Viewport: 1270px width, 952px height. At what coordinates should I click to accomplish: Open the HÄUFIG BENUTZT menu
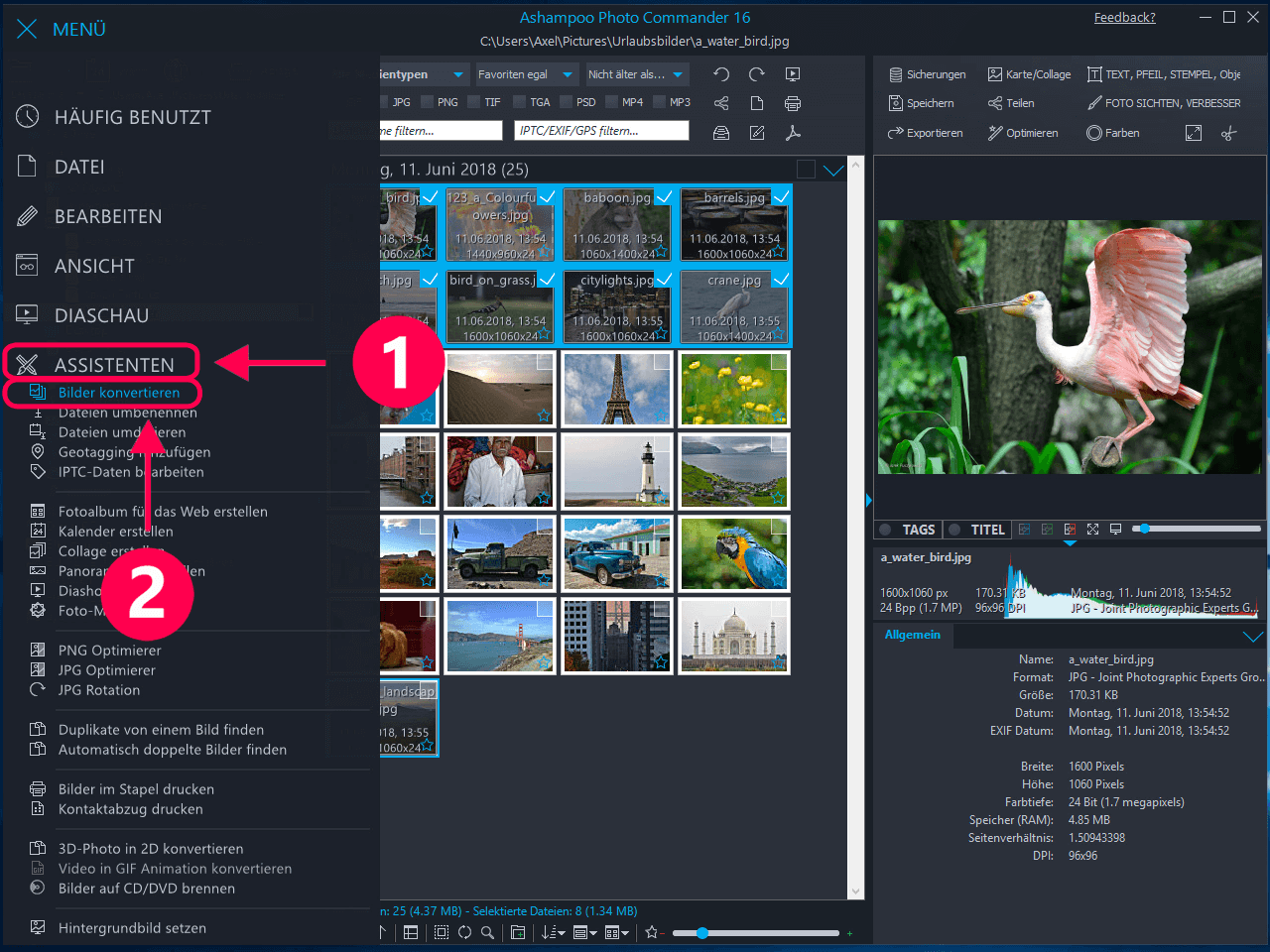tap(133, 117)
